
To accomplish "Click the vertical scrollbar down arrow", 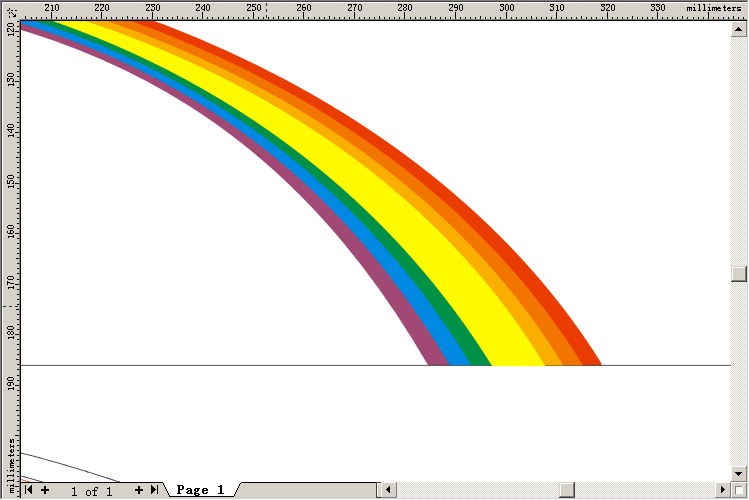I will (x=738, y=474).
